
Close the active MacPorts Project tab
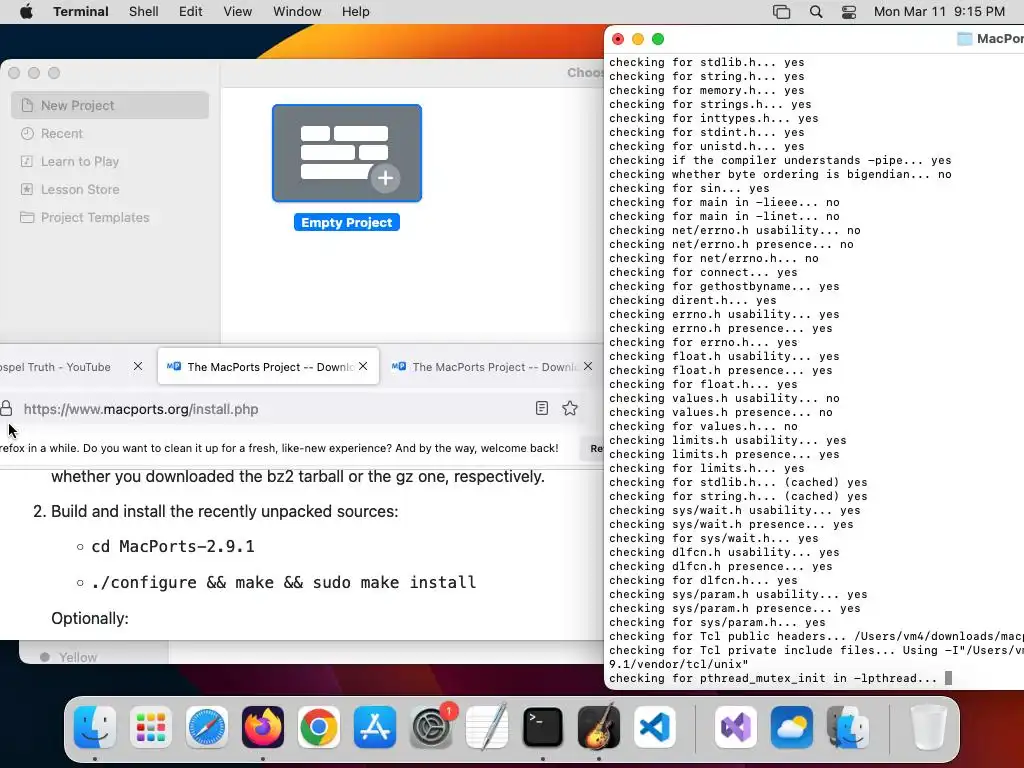tap(363, 366)
